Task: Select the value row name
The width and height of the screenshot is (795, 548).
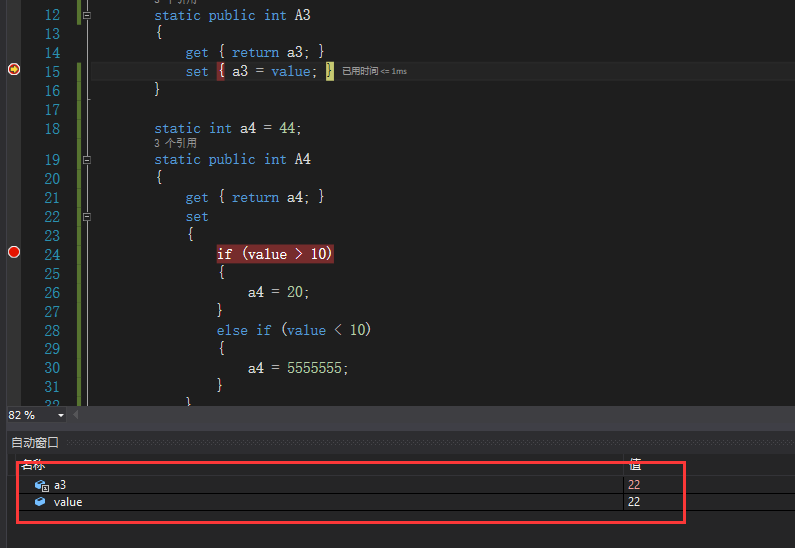Action: tap(68, 502)
